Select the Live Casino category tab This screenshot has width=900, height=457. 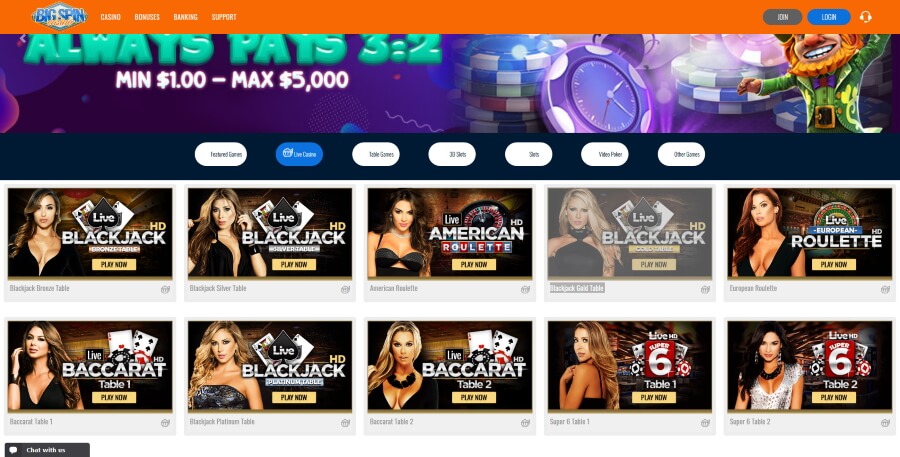[x=299, y=154]
